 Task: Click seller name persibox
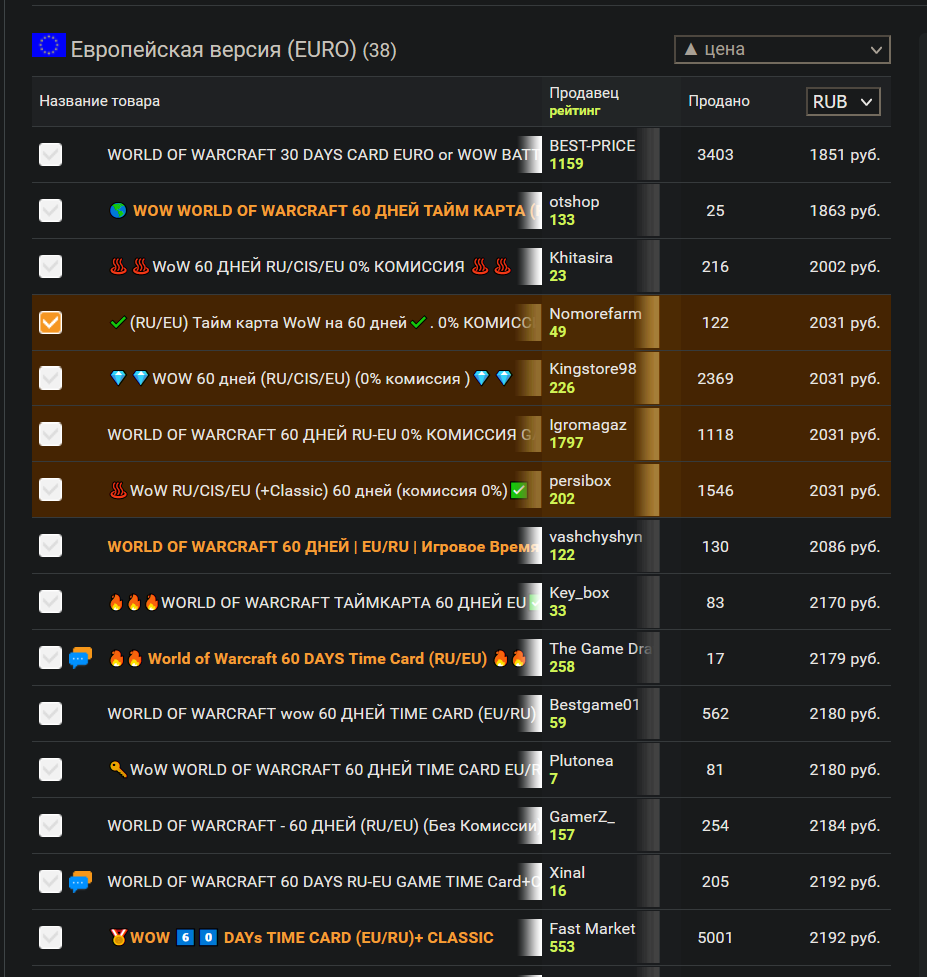(x=580, y=481)
